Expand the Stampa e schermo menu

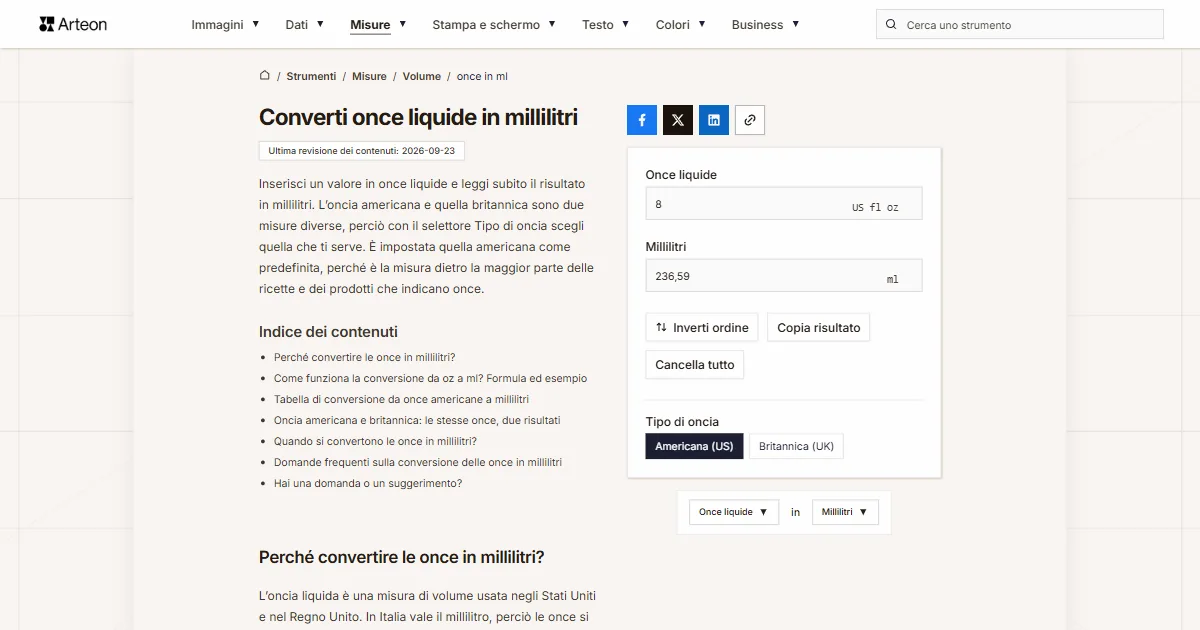pos(494,25)
